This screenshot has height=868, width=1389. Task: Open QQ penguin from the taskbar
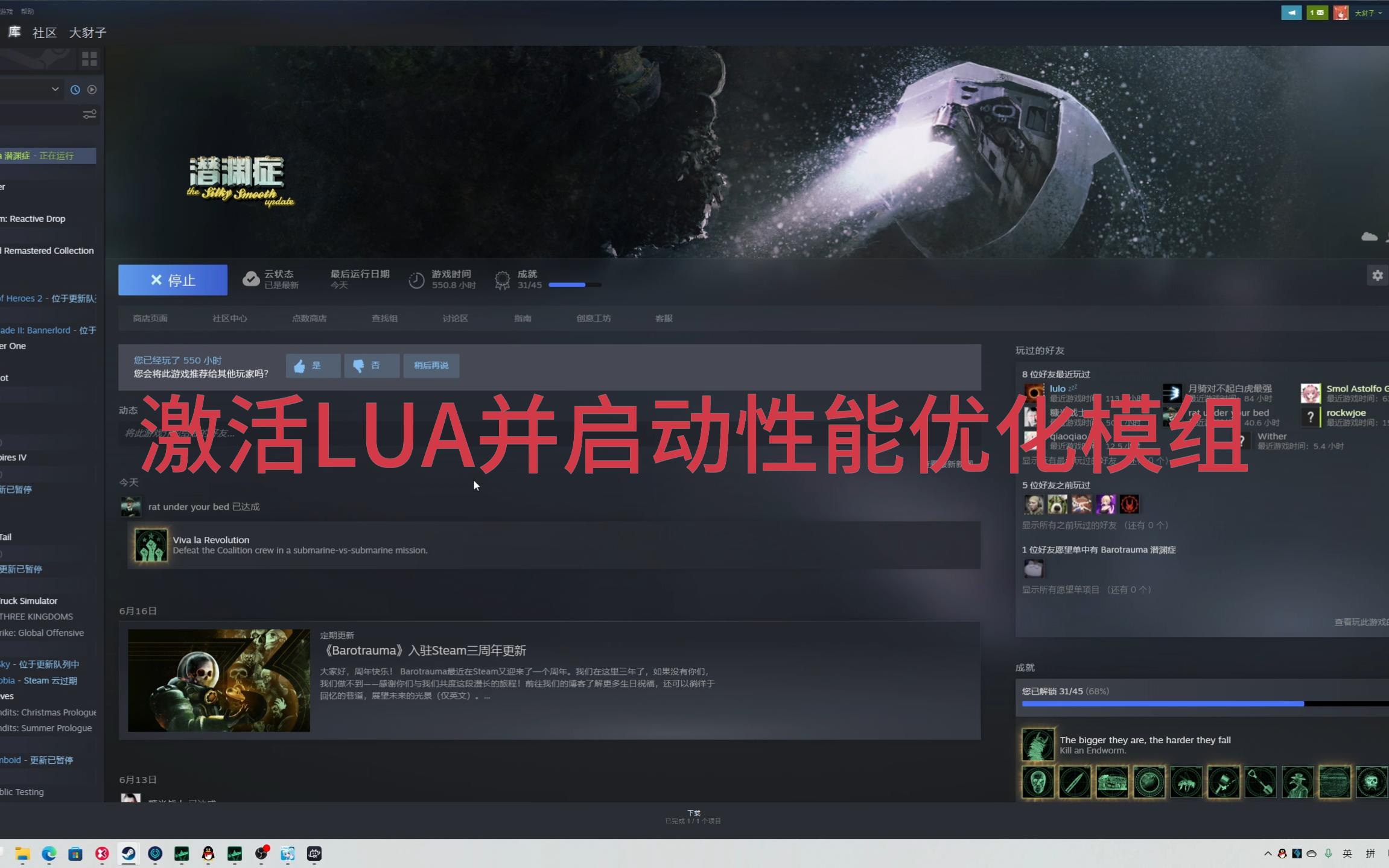click(x=208, y=854)
